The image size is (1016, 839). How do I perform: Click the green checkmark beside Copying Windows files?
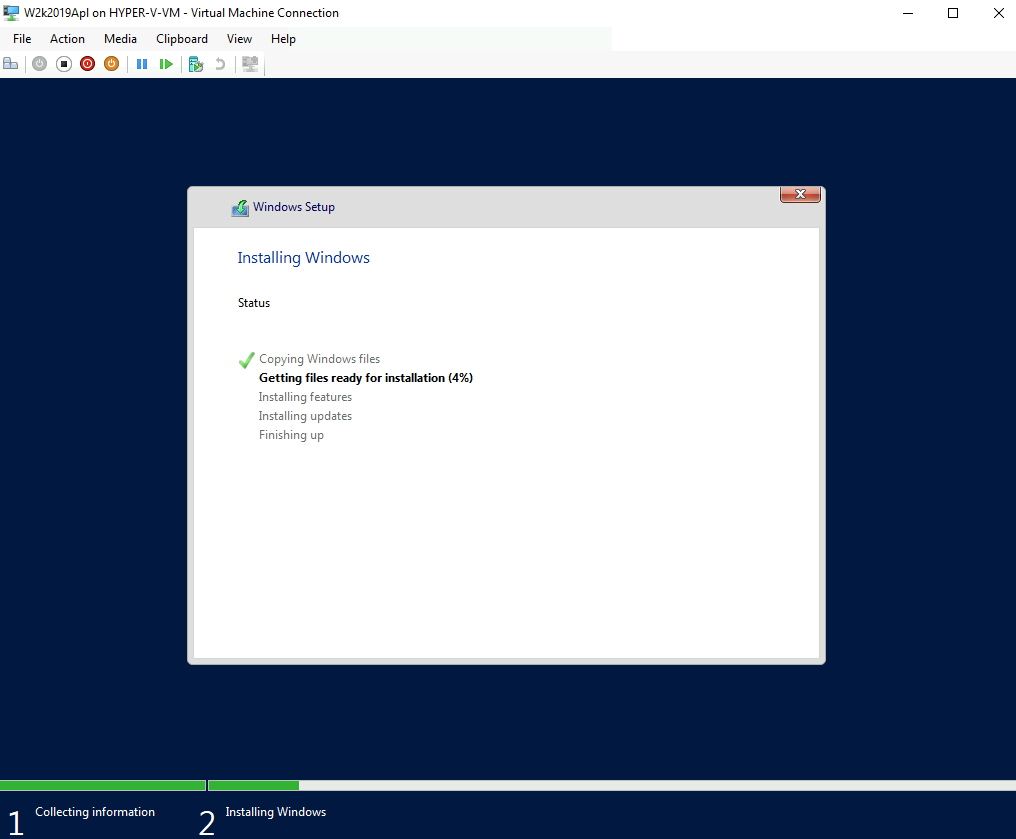[x=246, y=360]
